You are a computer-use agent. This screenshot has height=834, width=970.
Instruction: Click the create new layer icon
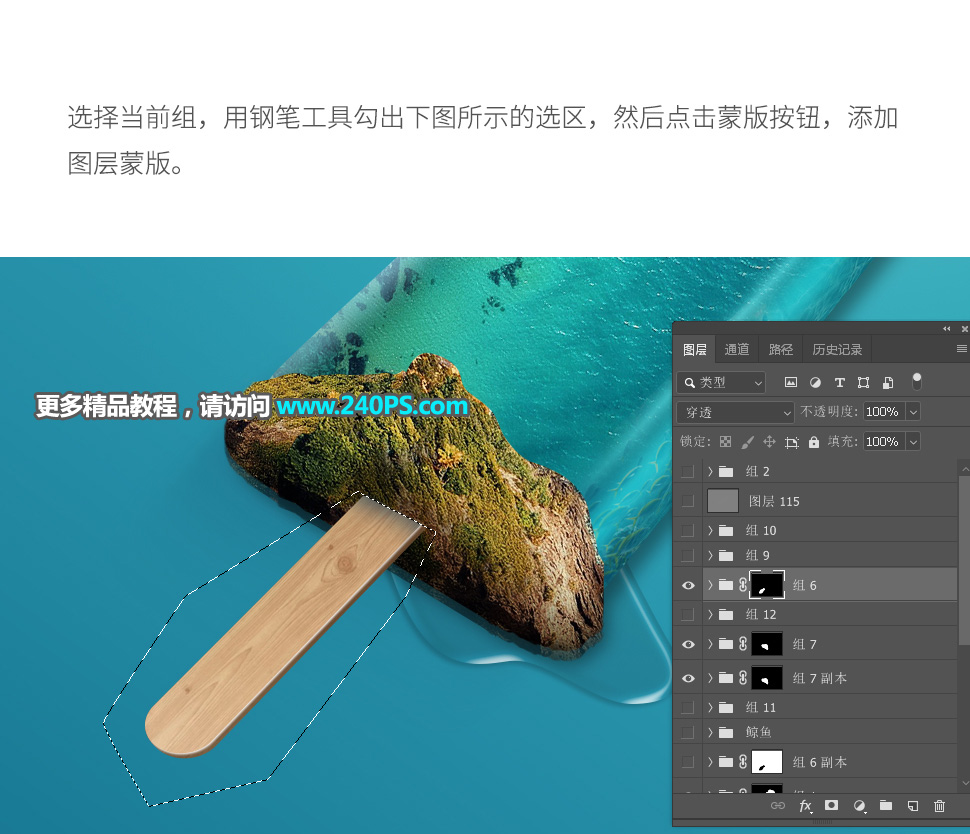coord(912,806)
